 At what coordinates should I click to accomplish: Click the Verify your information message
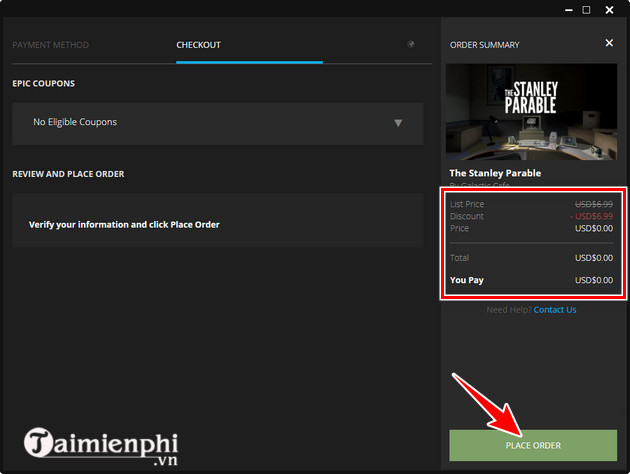pos(124,225)
